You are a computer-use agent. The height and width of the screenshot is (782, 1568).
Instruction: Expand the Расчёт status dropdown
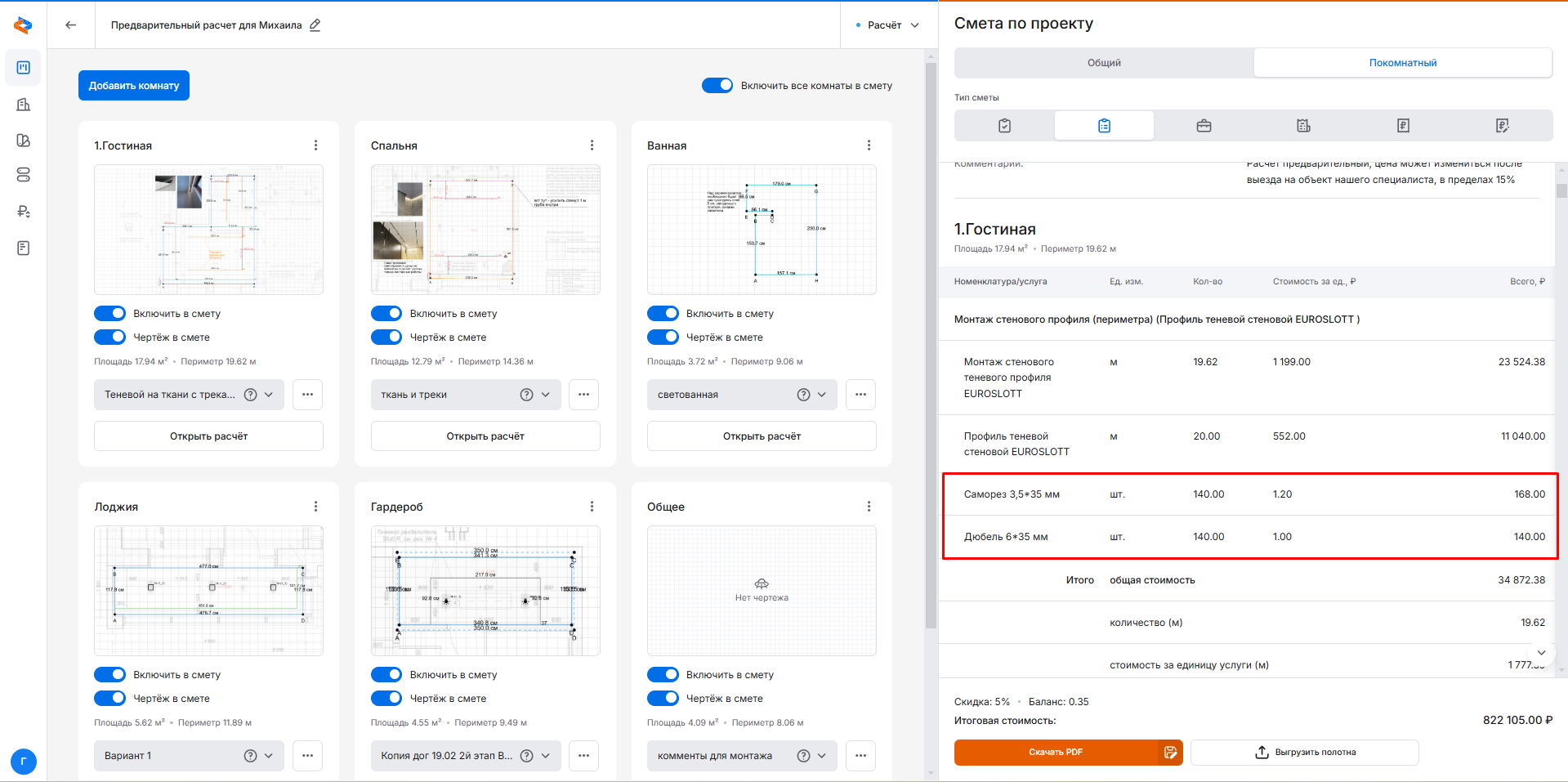pos(887,25)
